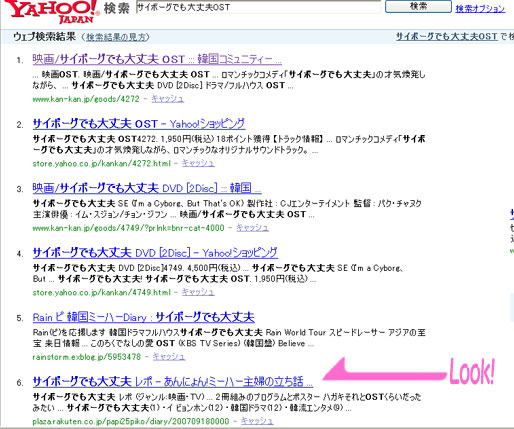
Task: Click URL text www.kan-kan.jp/goods/4749/?prlnk=bnr-cat-4000
Action: [x=128, y=228]
